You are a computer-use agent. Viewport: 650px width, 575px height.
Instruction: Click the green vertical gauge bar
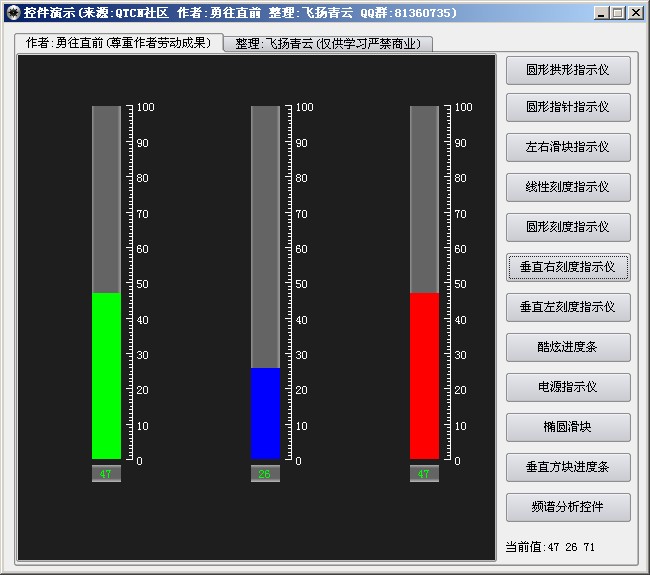pyautogui.click(x=107, y=282)
